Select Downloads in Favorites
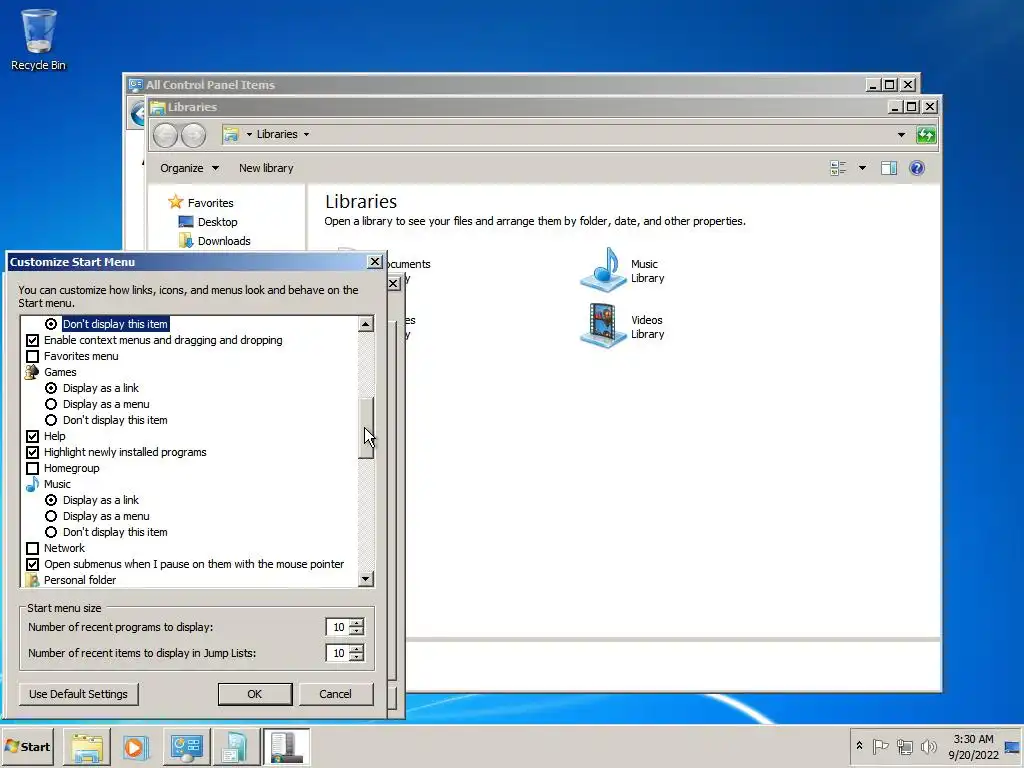 point(224,241)
